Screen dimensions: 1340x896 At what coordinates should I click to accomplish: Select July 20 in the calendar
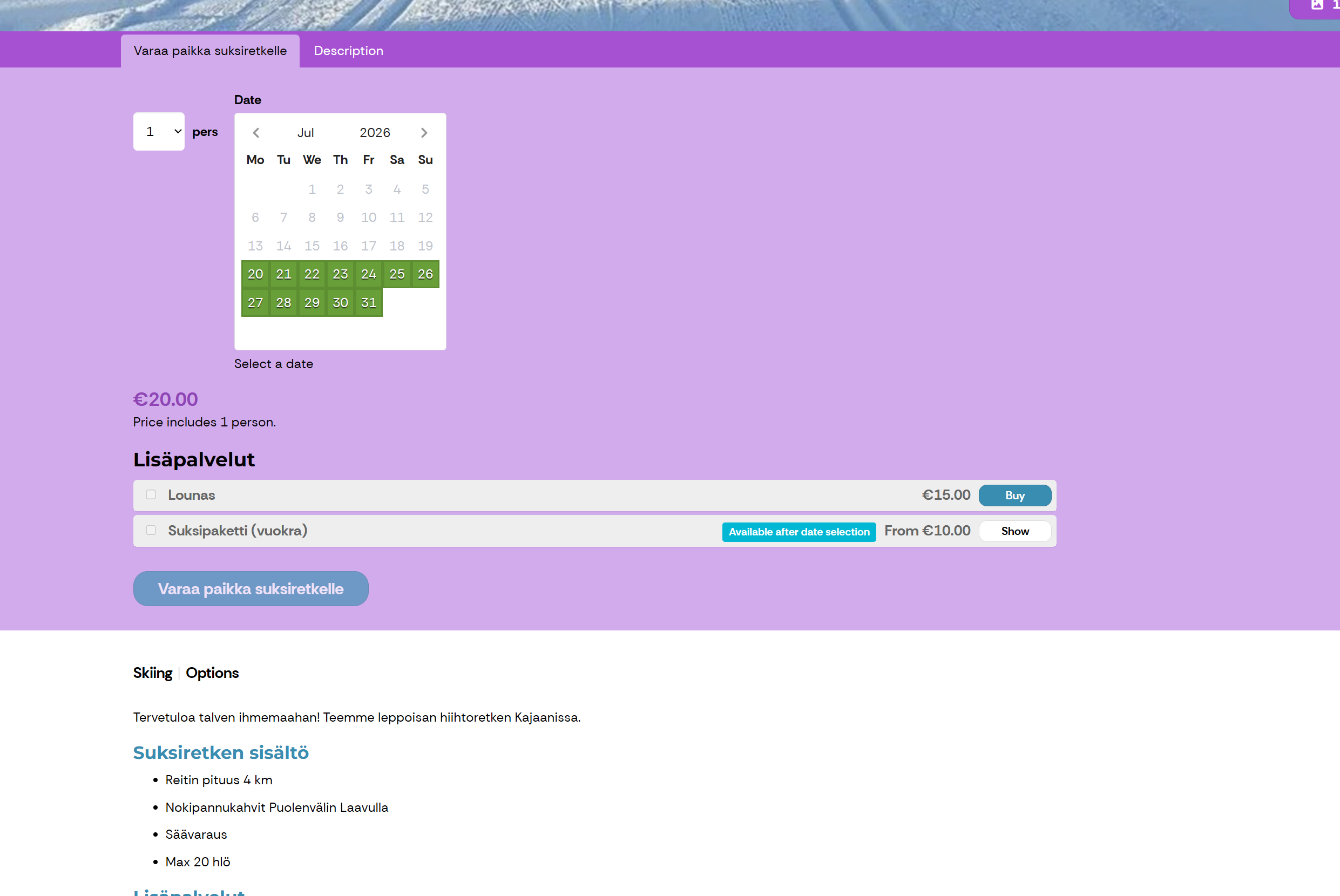coord(255,274)
